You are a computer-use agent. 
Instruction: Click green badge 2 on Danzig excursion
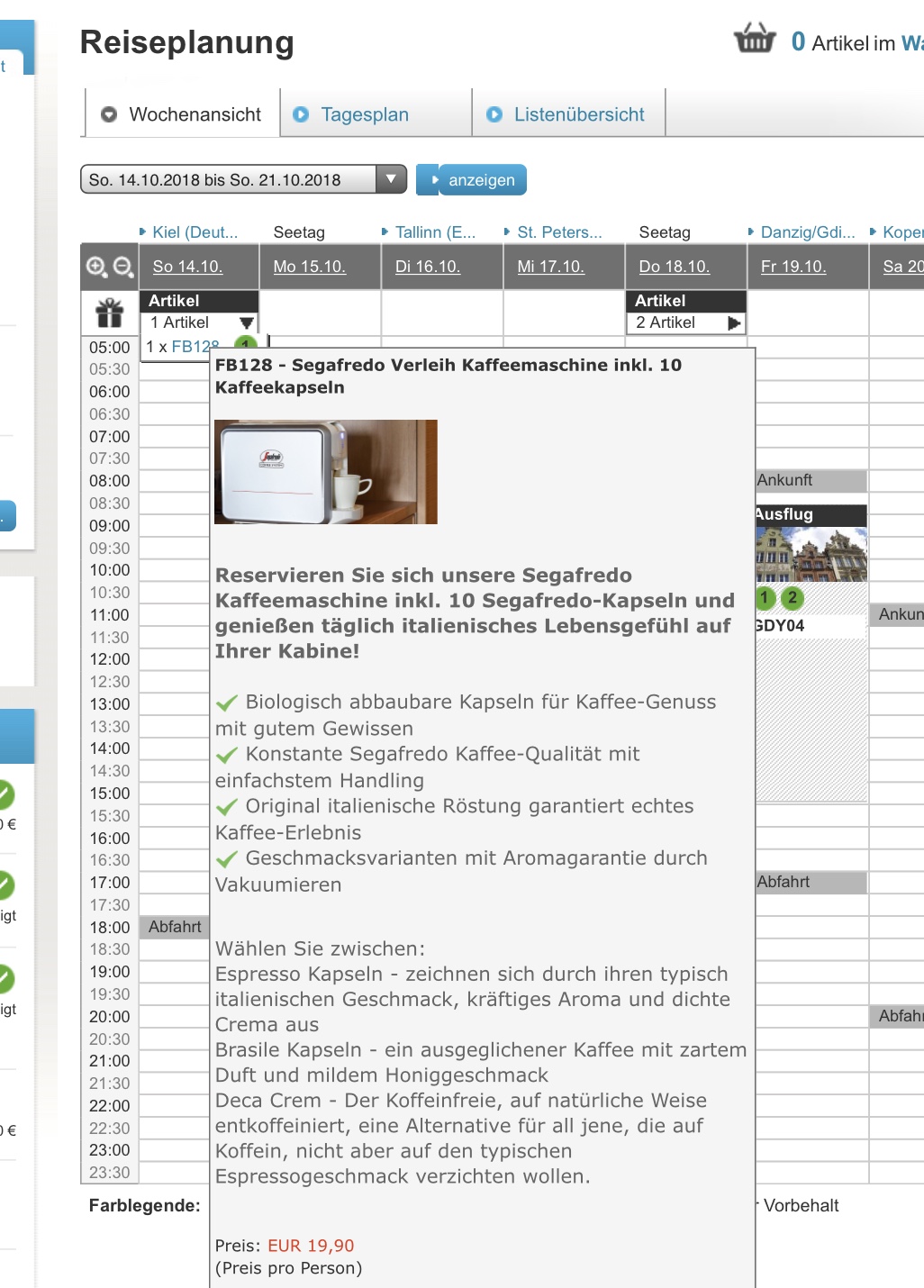(x=793, y=597)
